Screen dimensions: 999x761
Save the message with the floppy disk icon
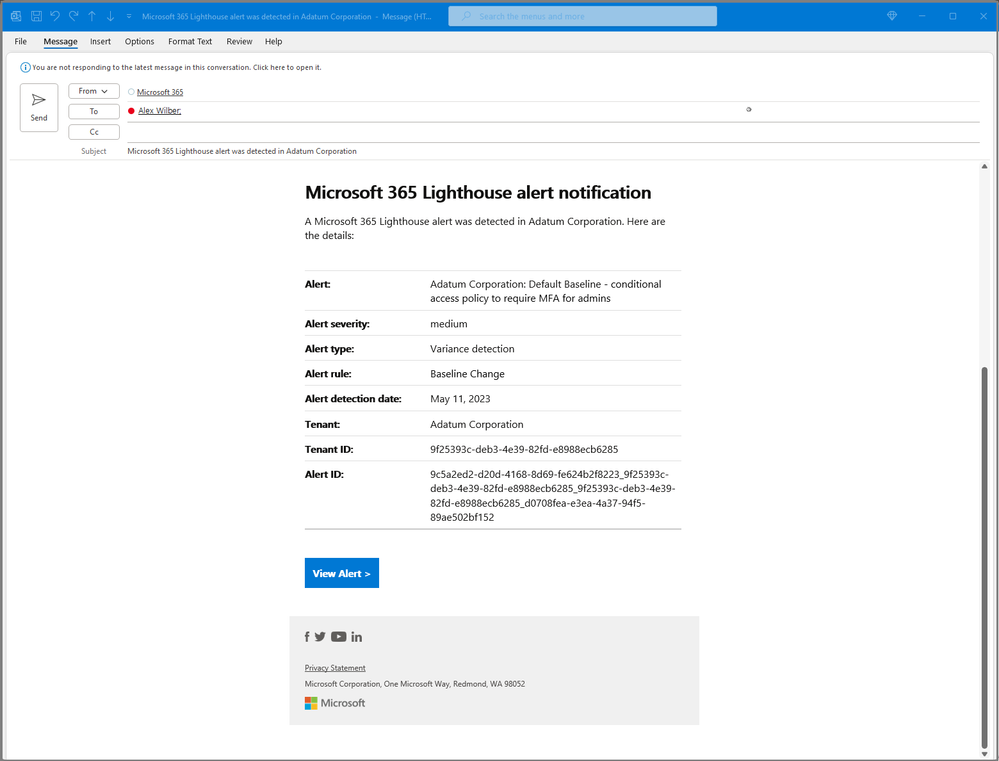pyautogui.click(x=36, y=16)
